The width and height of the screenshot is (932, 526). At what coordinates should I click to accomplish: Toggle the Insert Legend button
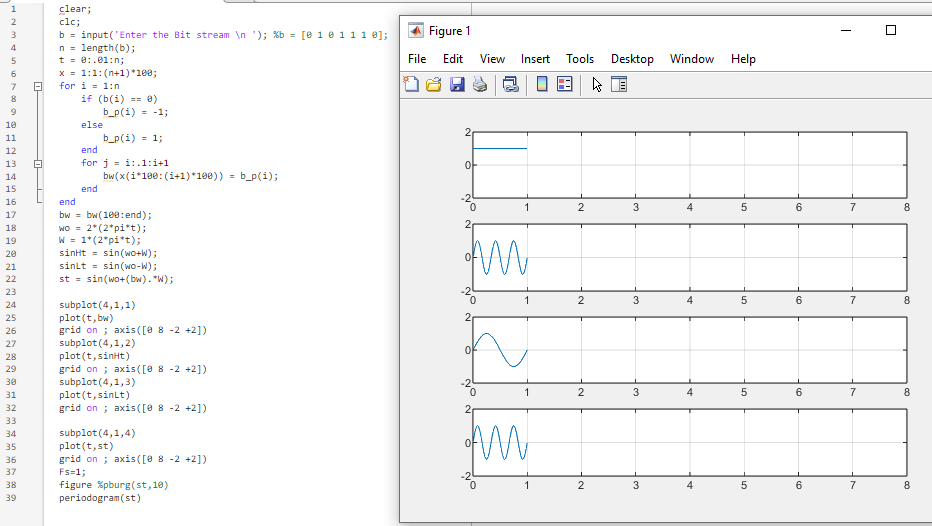(563, 85)
